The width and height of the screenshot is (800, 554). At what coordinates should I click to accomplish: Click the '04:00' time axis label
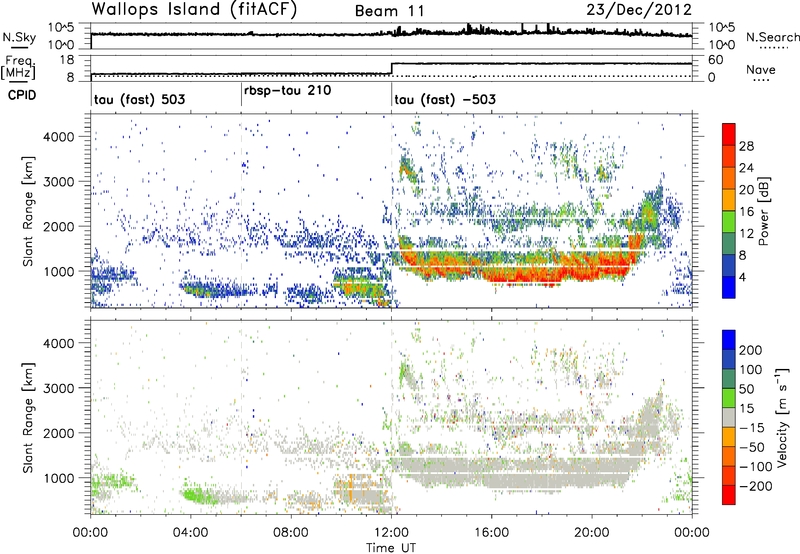coord(191,533)
